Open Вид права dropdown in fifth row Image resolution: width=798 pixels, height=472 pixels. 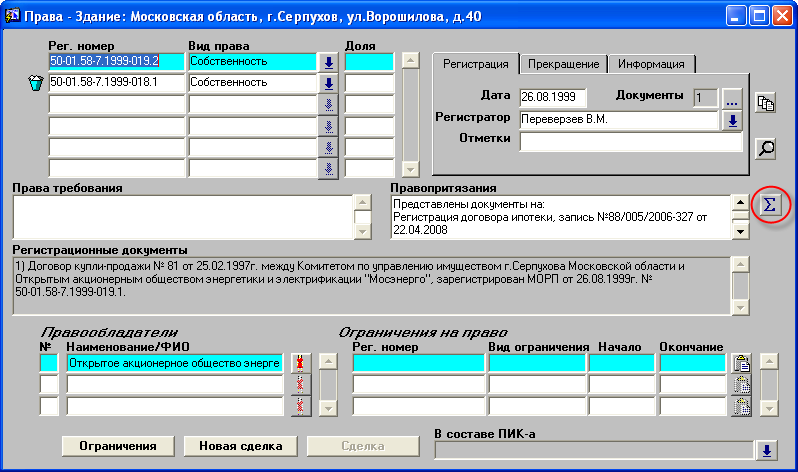(328, 148)
